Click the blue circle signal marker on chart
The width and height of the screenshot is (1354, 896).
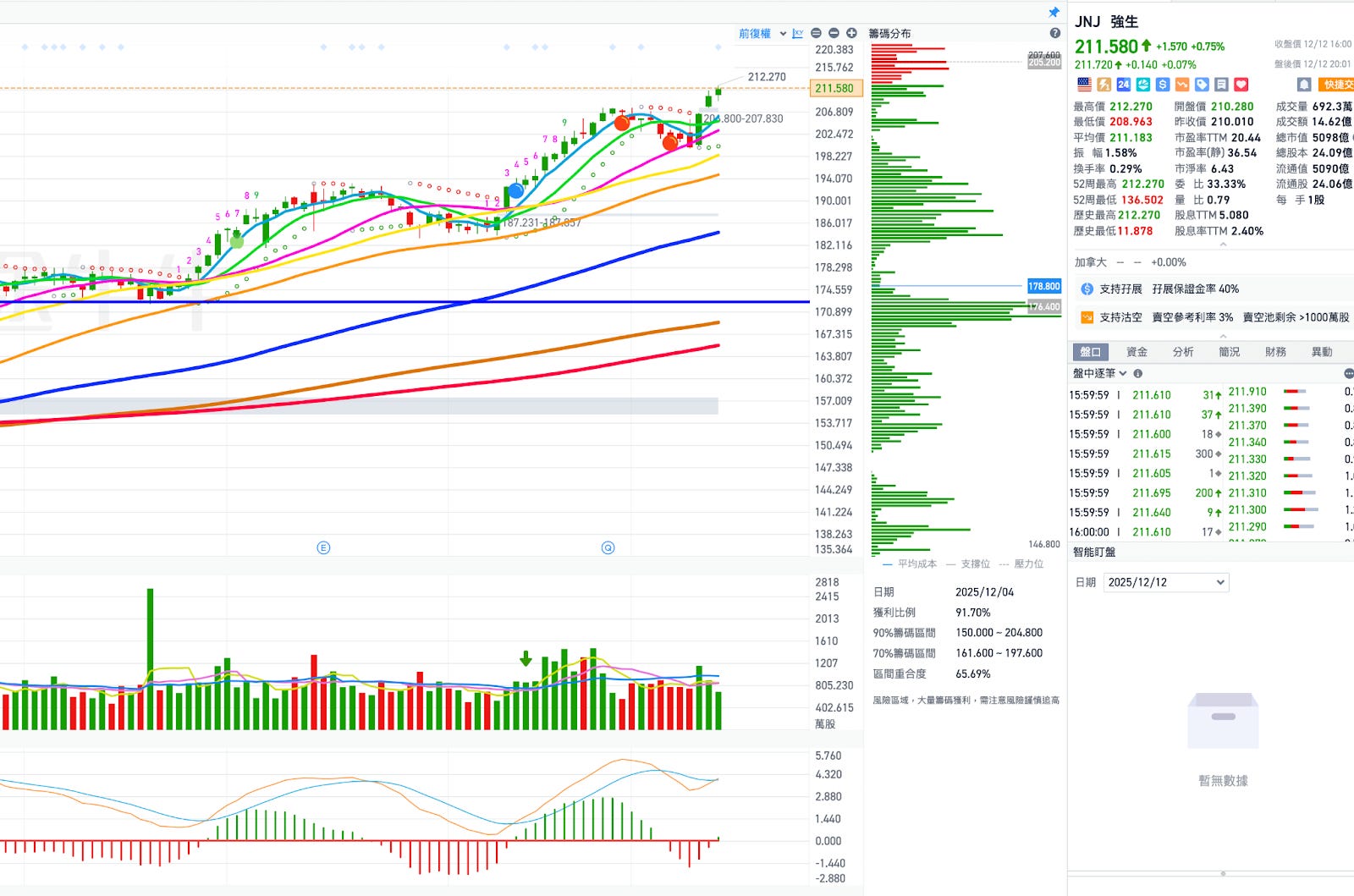click(x=515, y=191)
